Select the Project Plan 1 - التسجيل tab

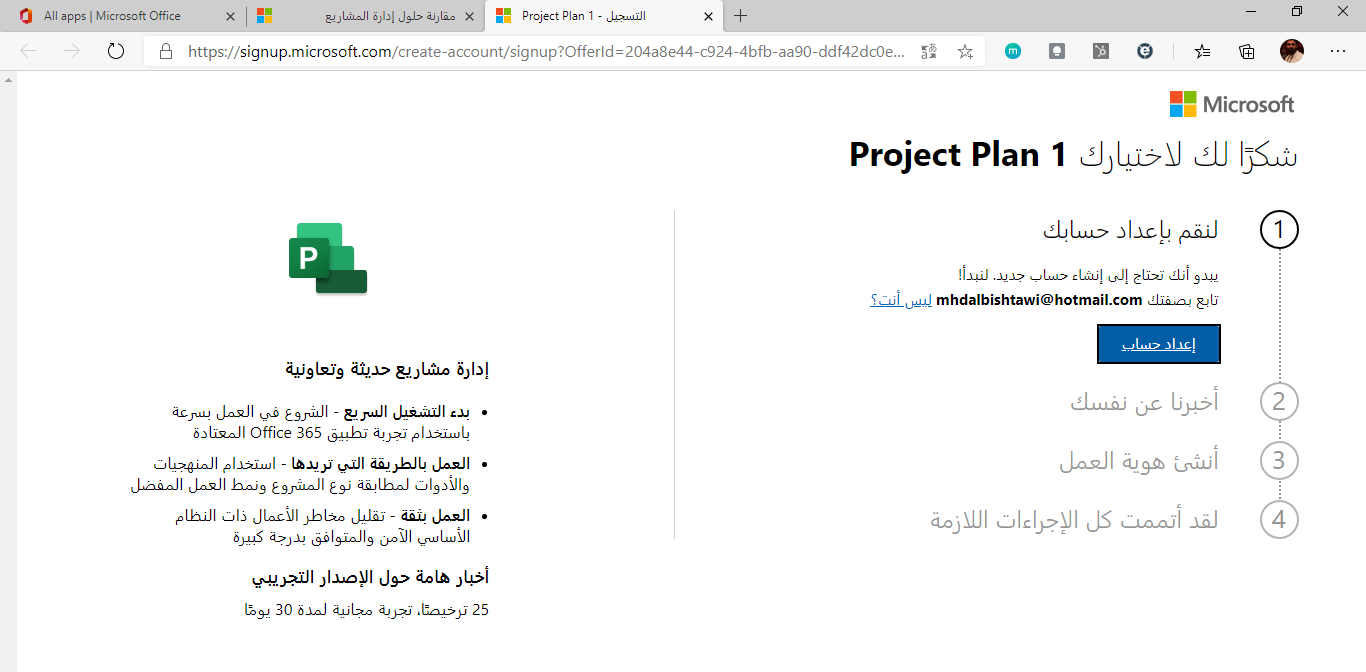(x=604, y=16)
